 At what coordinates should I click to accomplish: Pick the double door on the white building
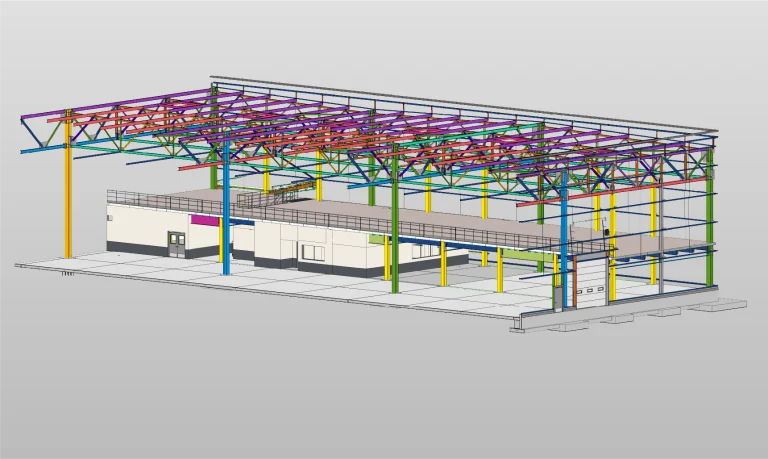point(177,244)
